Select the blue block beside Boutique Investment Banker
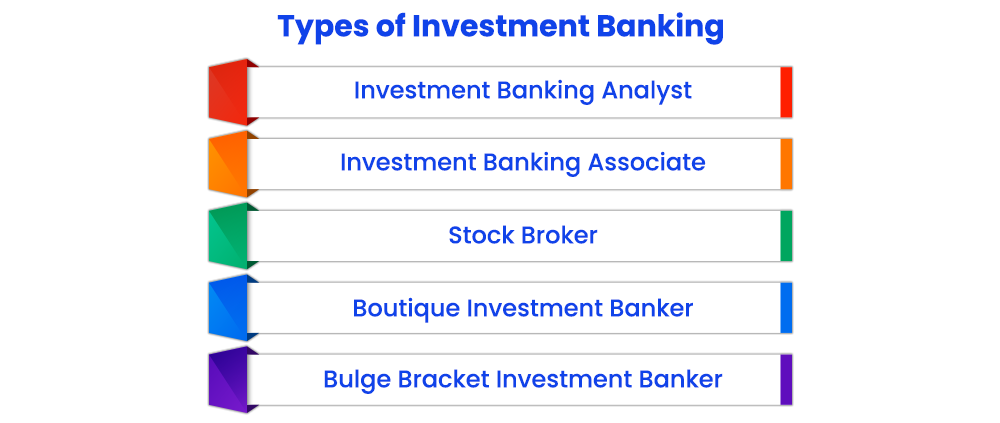1000x423 pixels. 227,308
